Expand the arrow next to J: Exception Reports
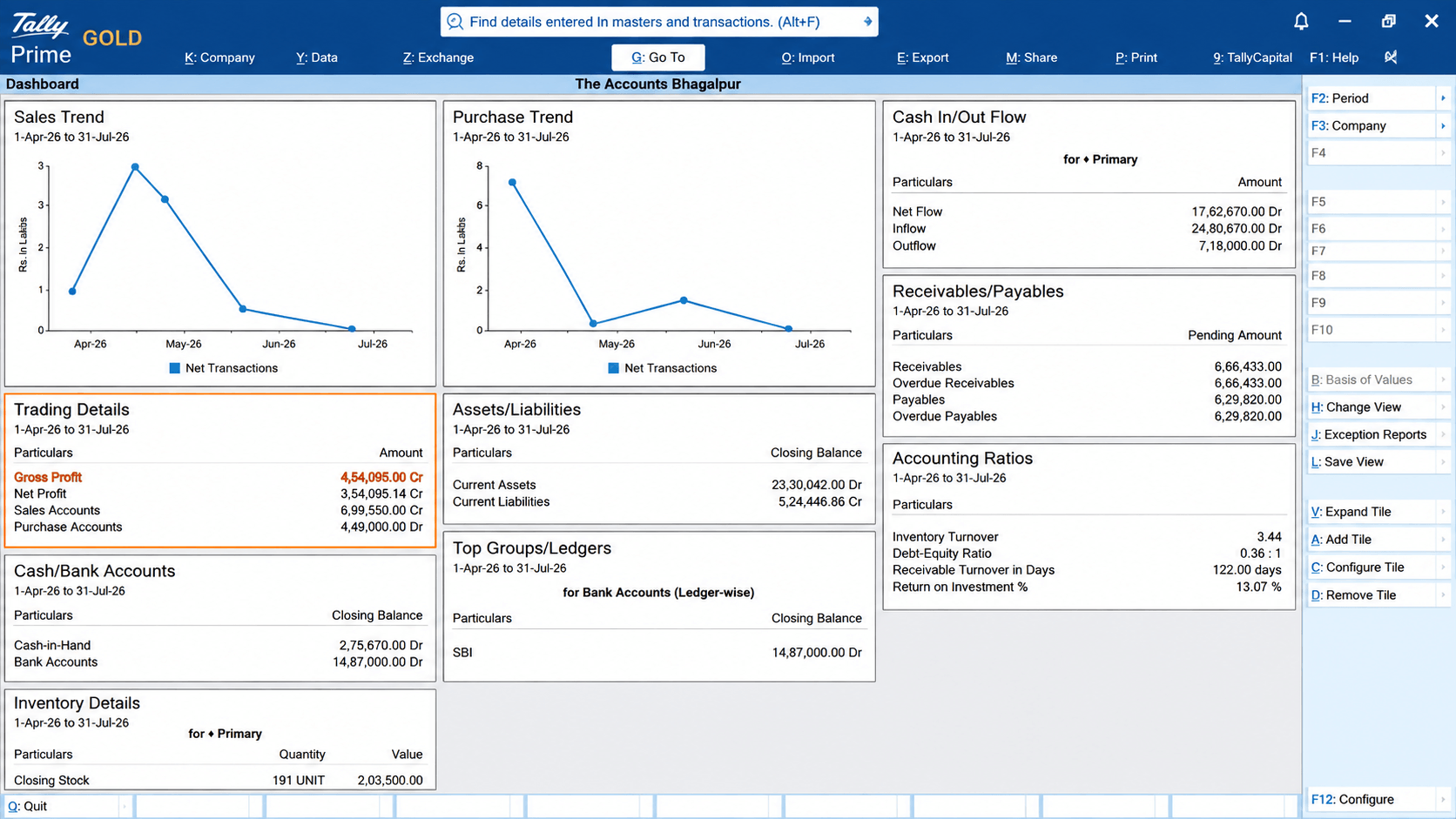The width and height of the screenshot is (1456, 819). pyautogui.click(x=1443, y=434)
